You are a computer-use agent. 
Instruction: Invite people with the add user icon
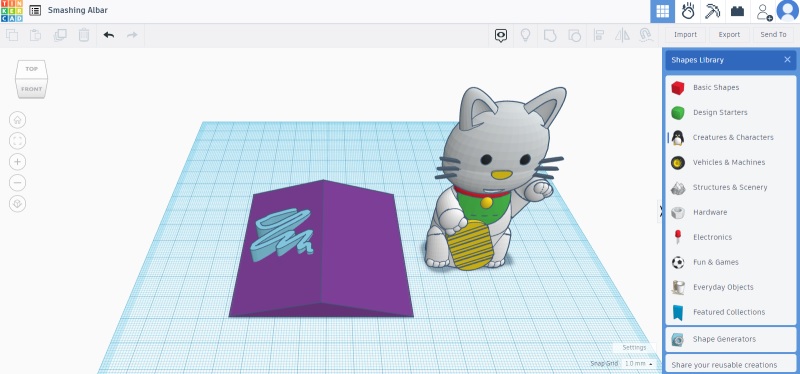(764, 11)
